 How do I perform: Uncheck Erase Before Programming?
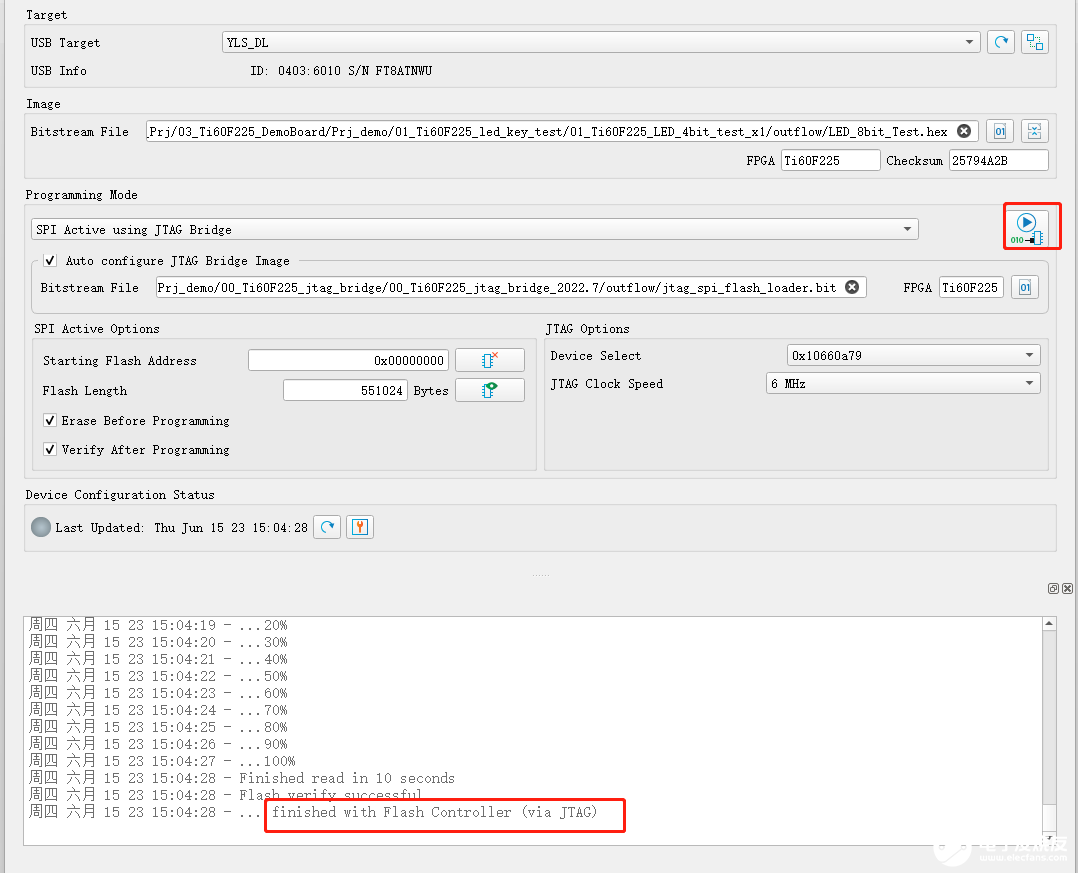tap(50, 421)
